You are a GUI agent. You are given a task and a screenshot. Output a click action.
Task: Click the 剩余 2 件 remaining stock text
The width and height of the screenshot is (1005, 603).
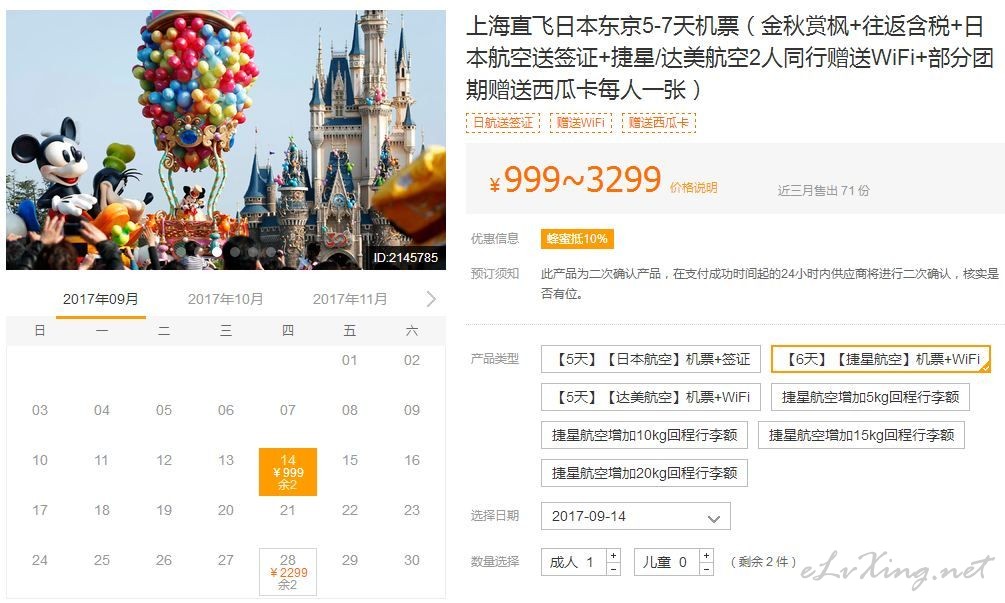(x=763, y=562)
